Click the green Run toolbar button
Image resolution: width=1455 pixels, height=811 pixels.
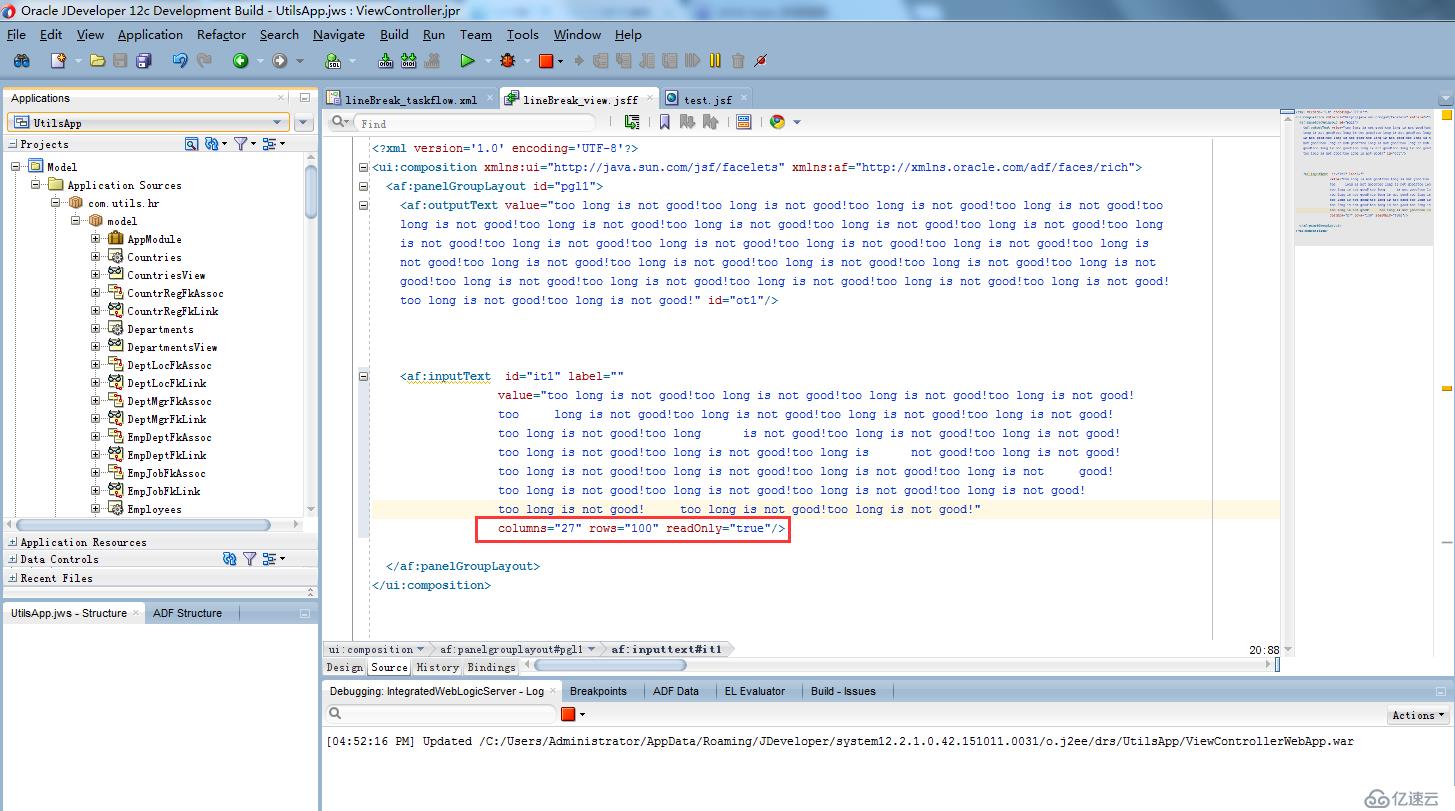pyautogui.click(x=467, y=61)
